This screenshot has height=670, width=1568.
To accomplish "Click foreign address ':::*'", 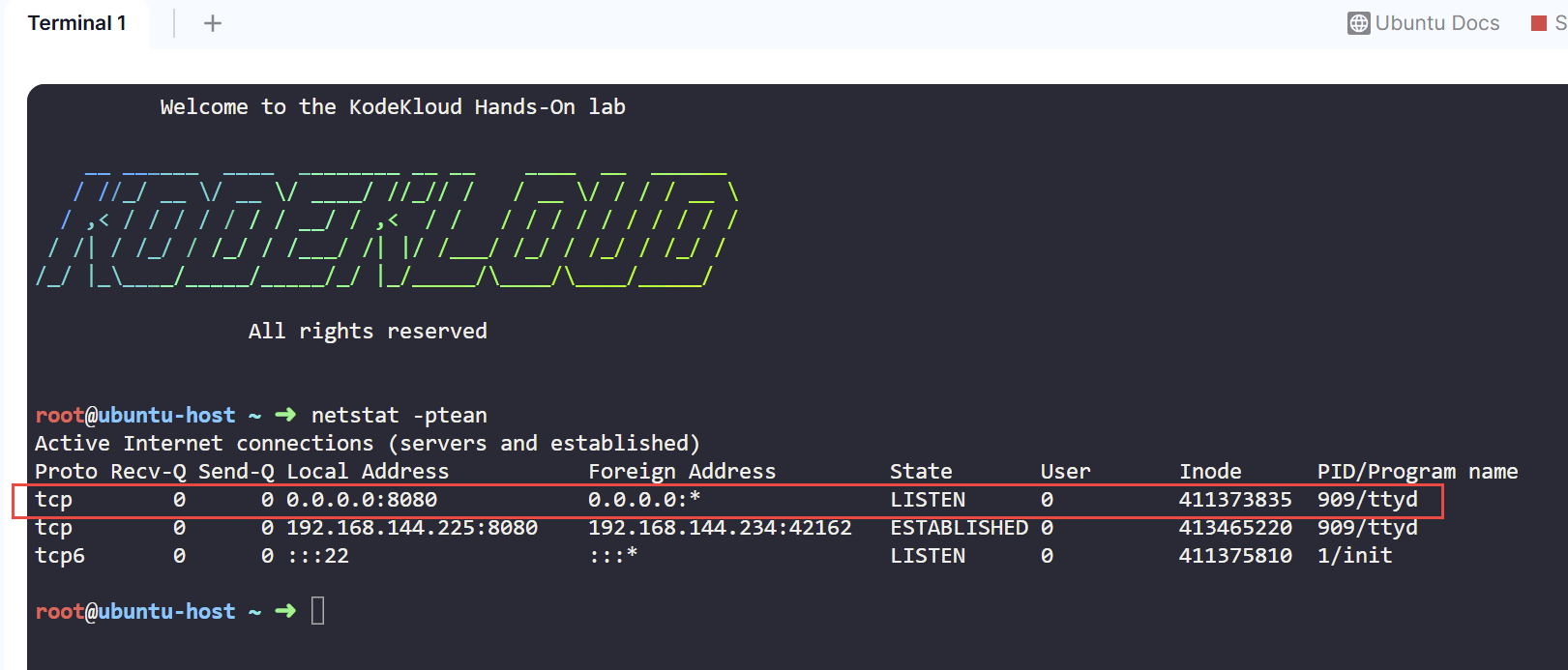I will 613,555.
